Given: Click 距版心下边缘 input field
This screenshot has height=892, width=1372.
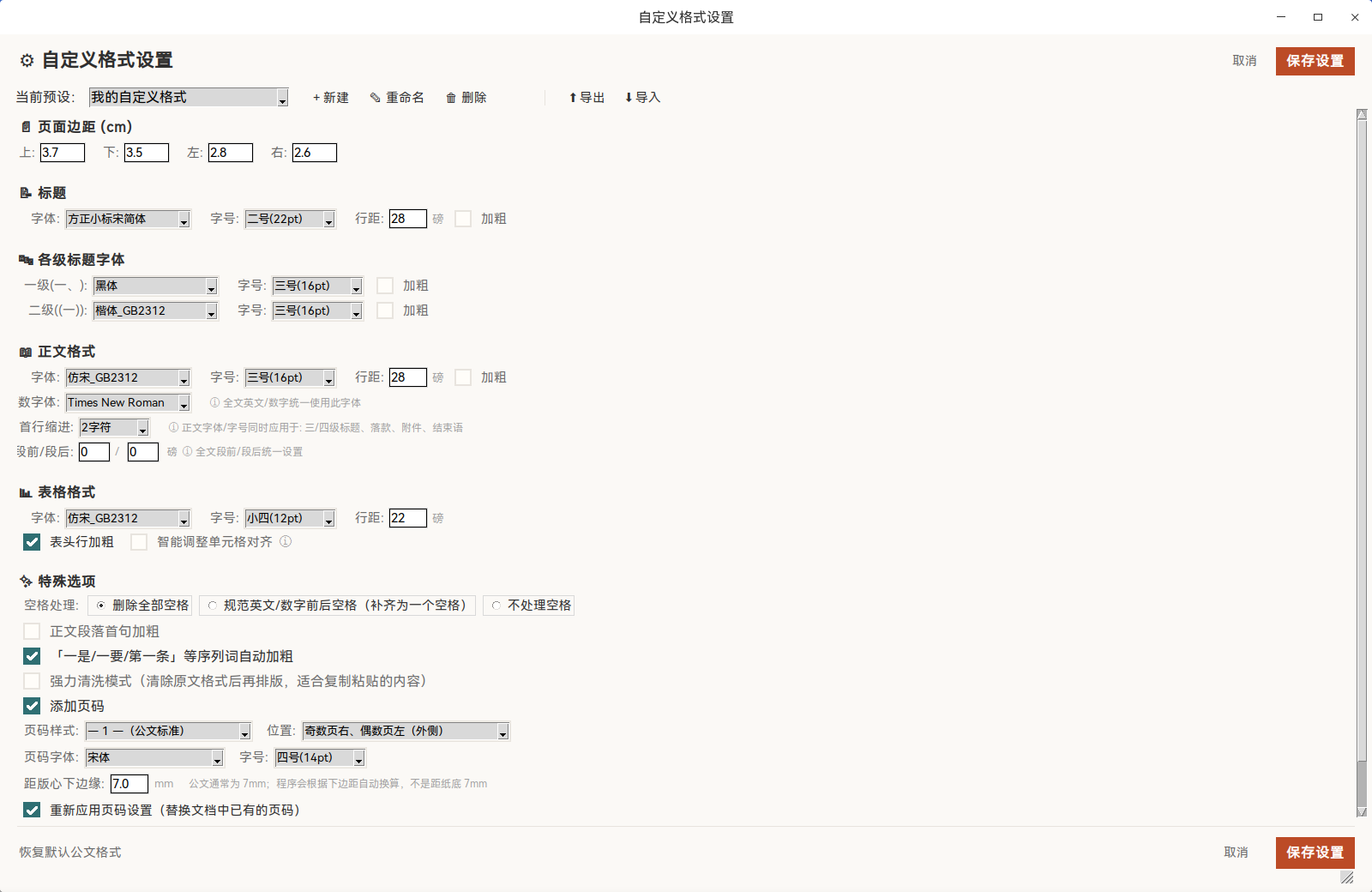Looking at the screenshot, I should click(129, 783).
